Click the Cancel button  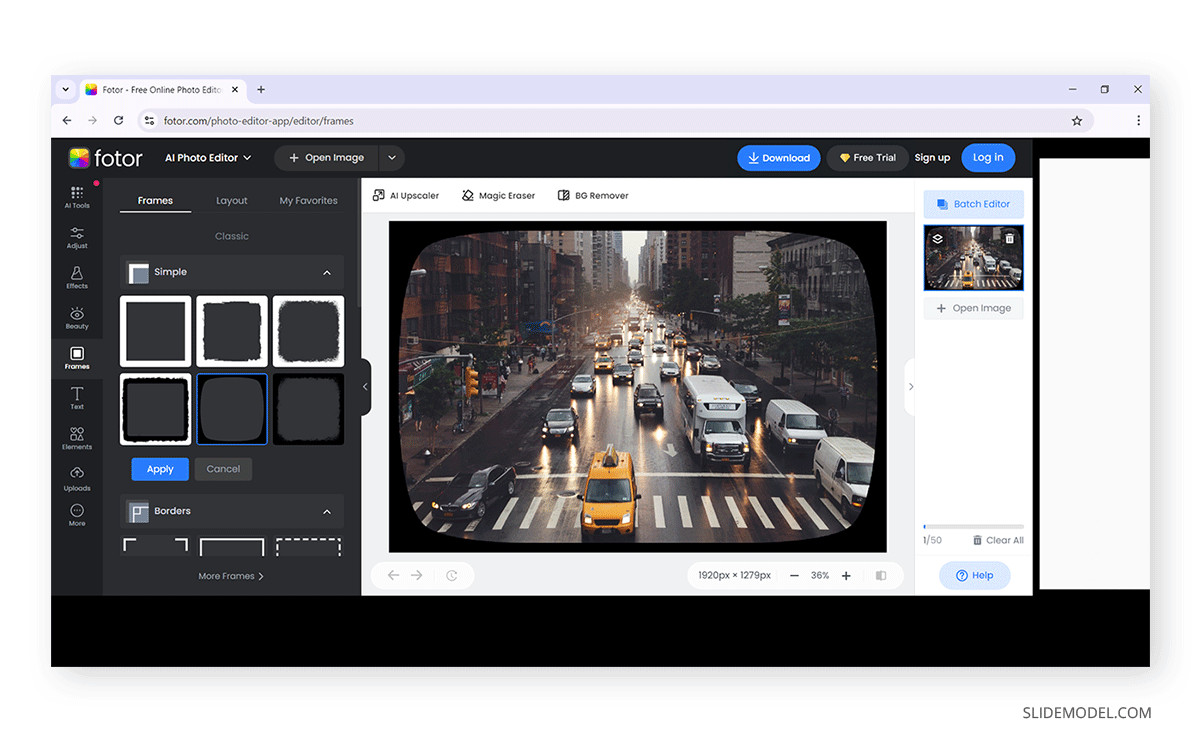coord(223,469)
